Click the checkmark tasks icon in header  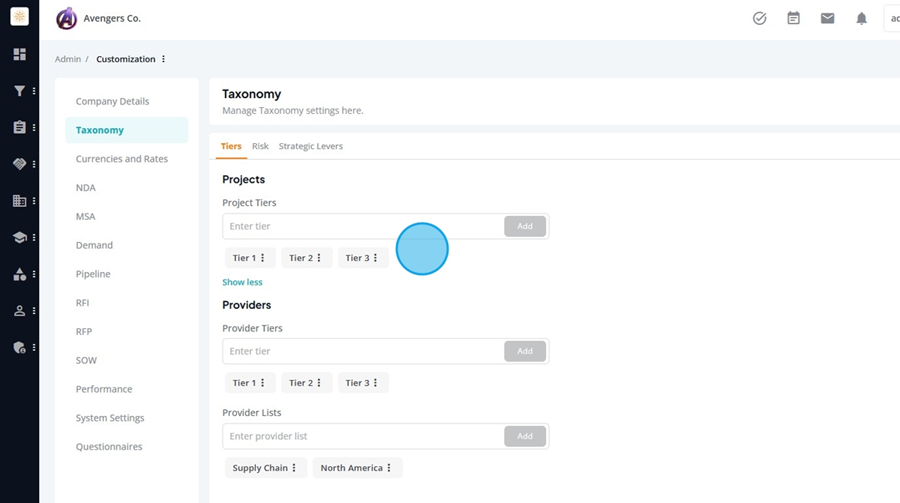click(759, 18)
